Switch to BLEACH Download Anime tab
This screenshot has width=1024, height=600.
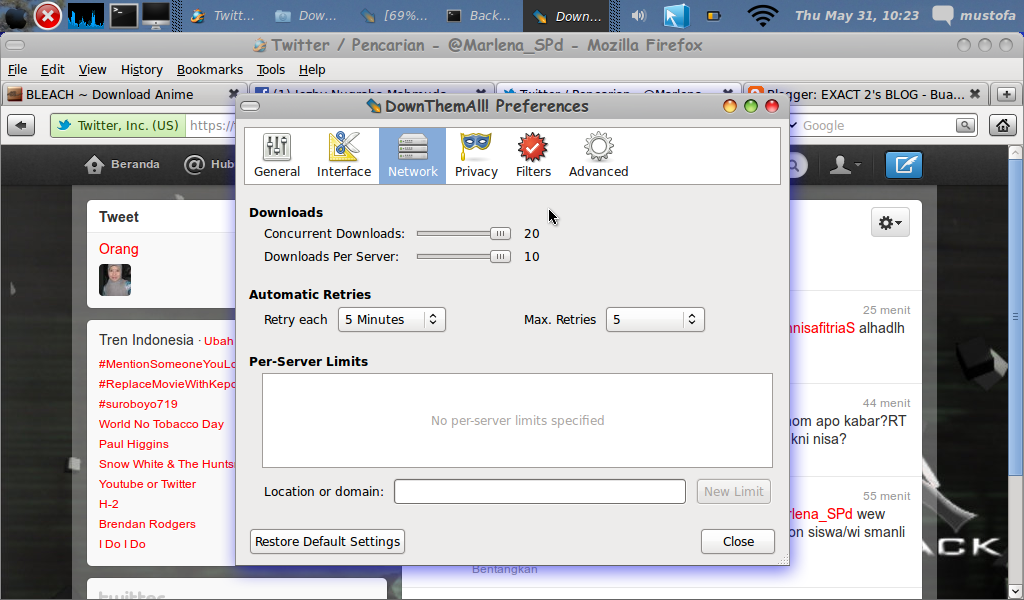(x=124, y=95)
